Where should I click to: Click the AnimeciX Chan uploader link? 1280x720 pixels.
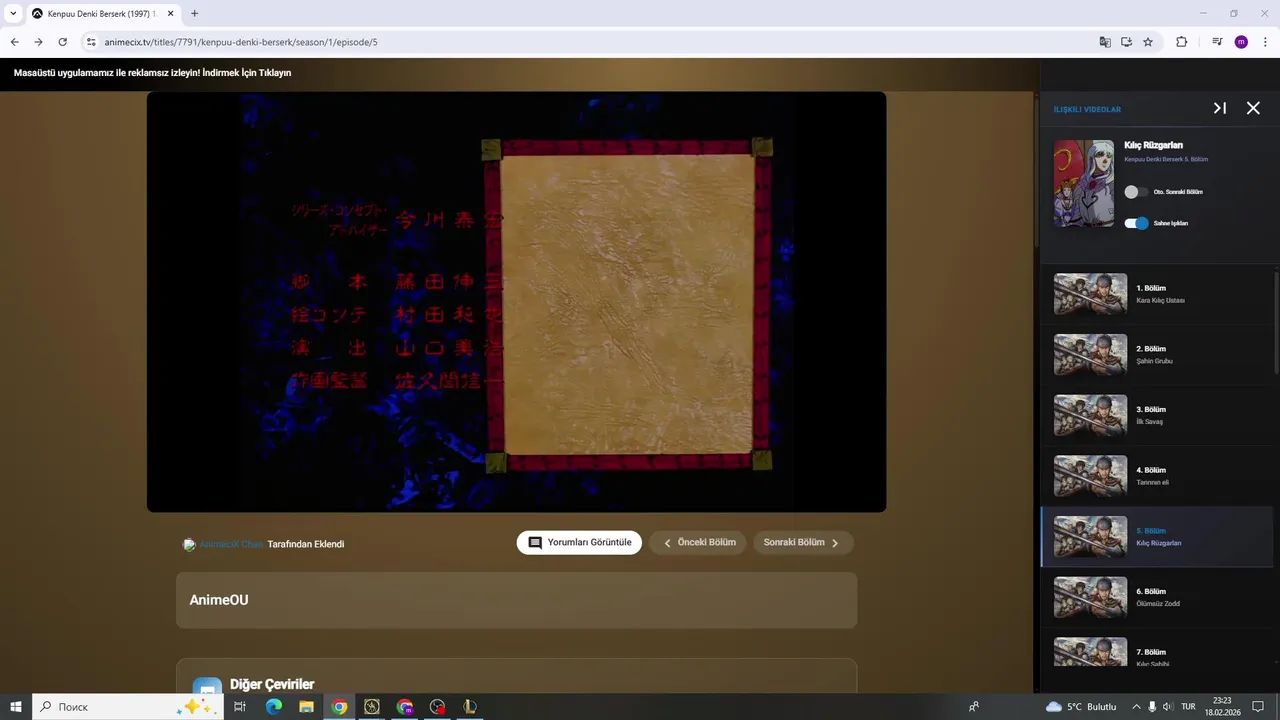click(231, 544)
